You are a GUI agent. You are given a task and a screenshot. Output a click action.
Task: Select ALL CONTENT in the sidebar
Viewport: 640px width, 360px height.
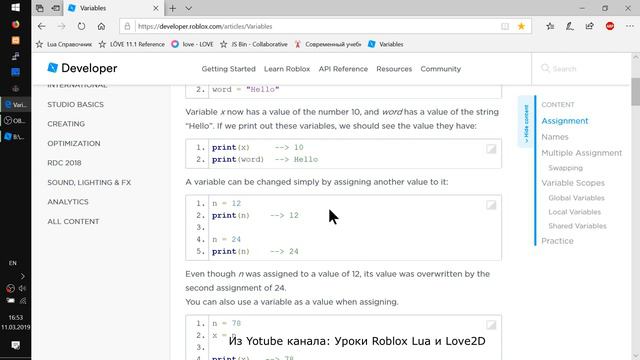point(73,221)
